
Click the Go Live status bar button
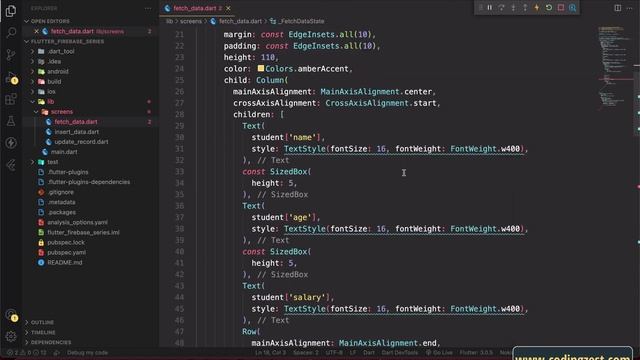pos(439,353)
